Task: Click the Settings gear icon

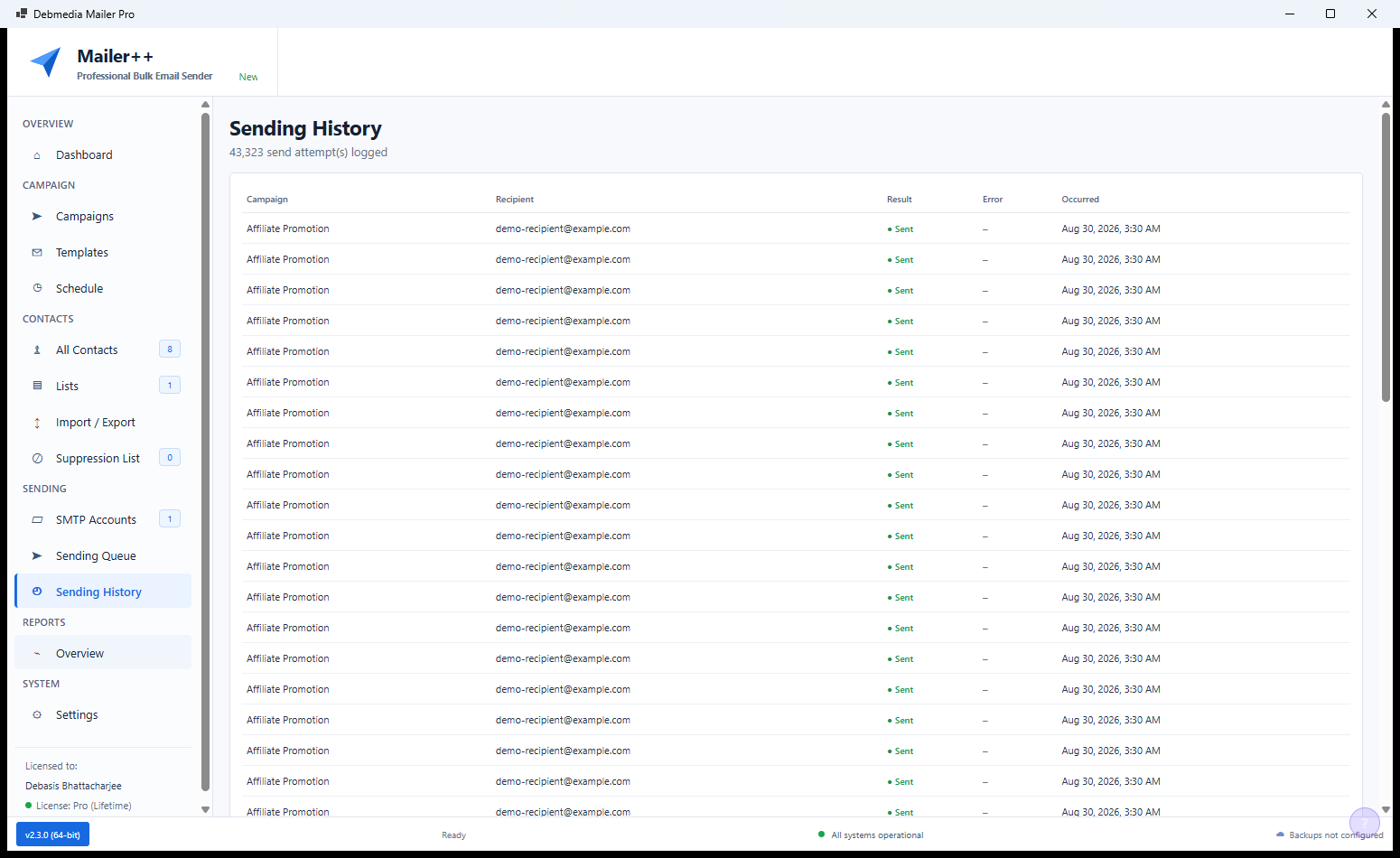Action: 37,715
